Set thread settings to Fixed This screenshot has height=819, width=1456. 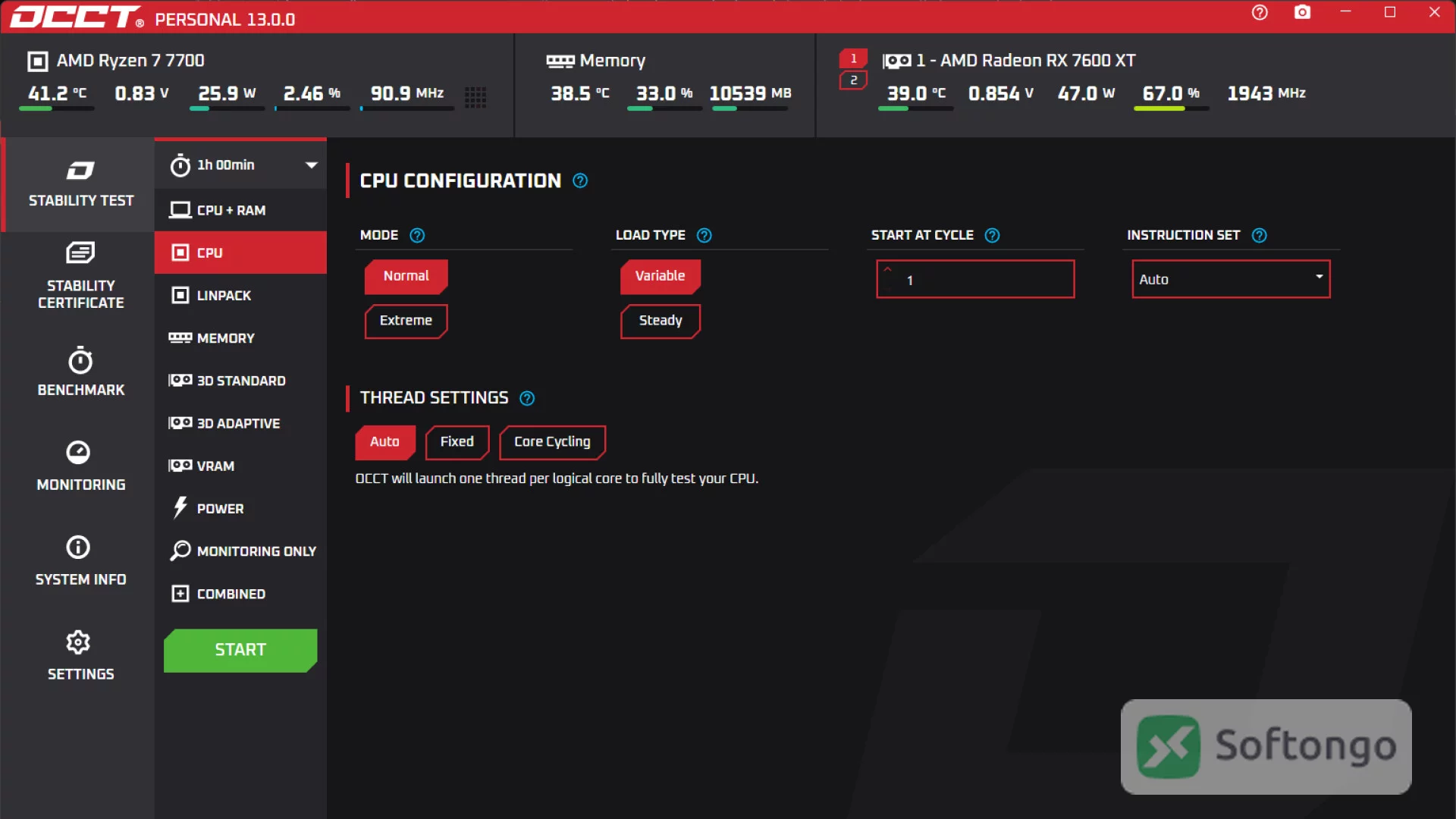457,442
